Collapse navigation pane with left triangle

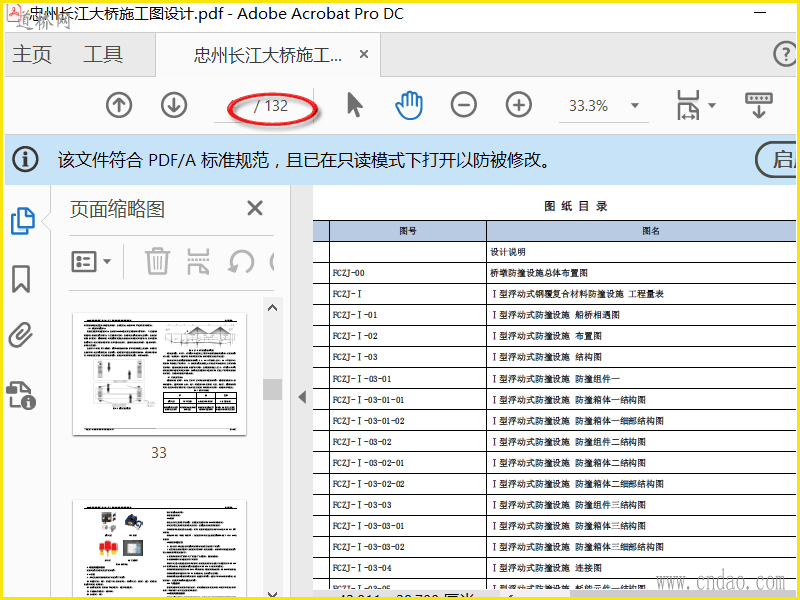302,396
